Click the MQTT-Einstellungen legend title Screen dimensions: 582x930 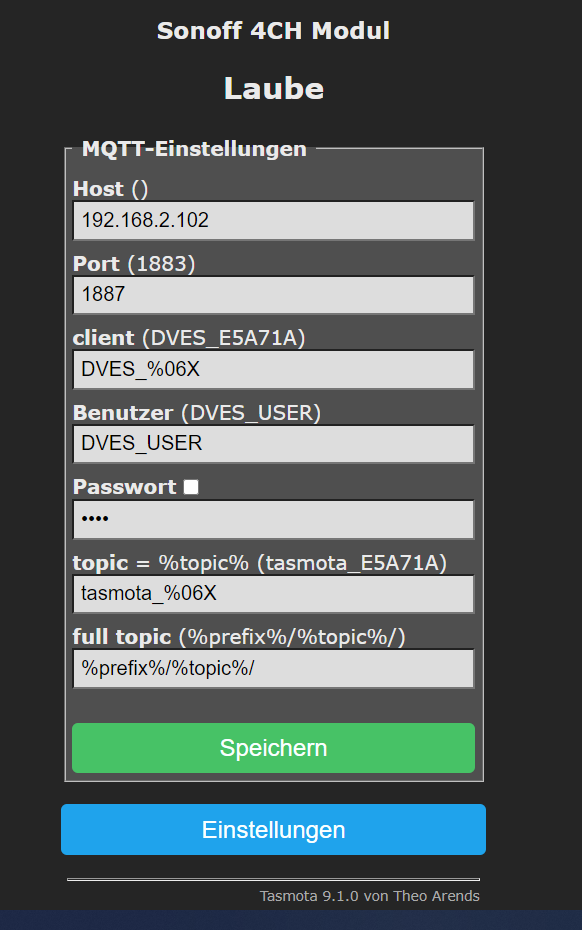(194, 148)
